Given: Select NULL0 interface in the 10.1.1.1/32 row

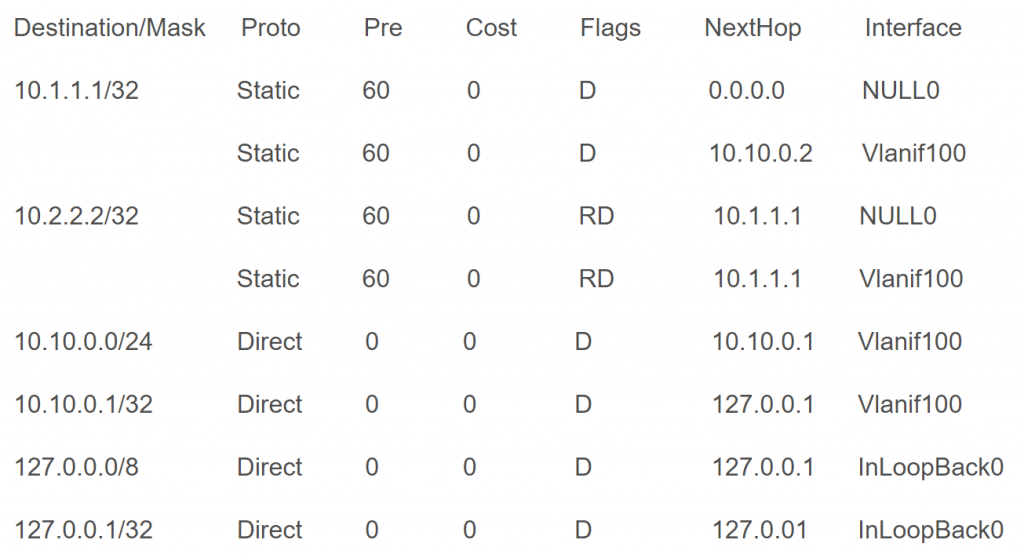Looking at the screenshot, I should pyautogui.click(x=900, y=91).
